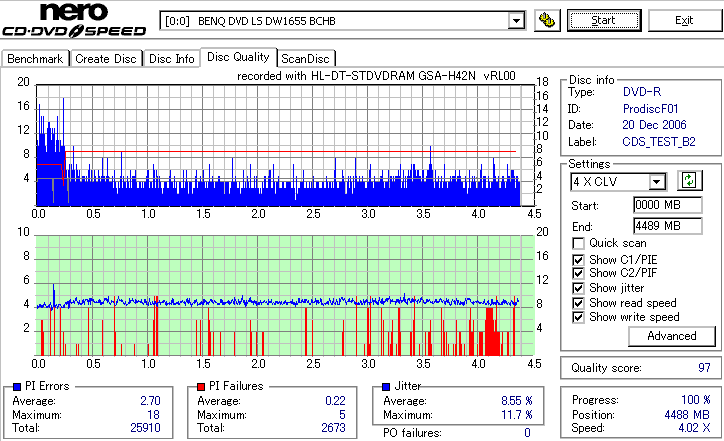Click the refresh speed icon in Settings

[x=689, y=180]
